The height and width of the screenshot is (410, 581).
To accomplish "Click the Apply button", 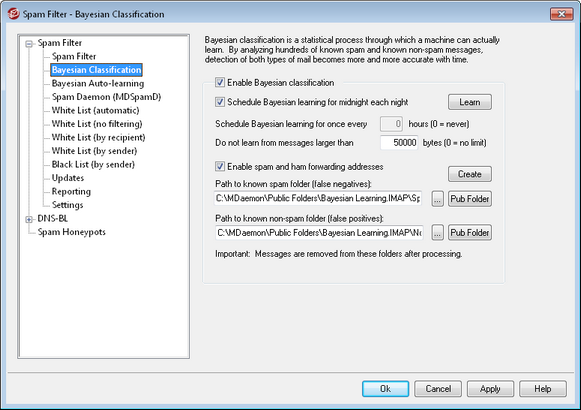I will tap(490, 389).
